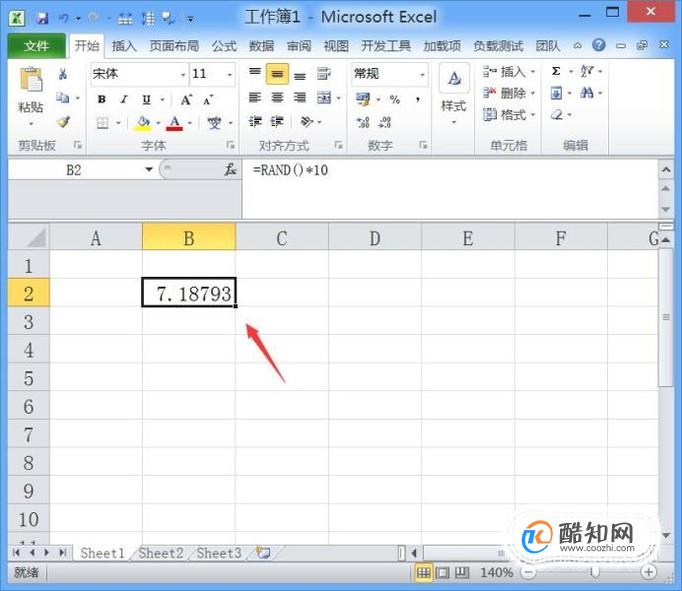Click the text orientation icon
Screen dimensions: 682x591
(307, 122)
